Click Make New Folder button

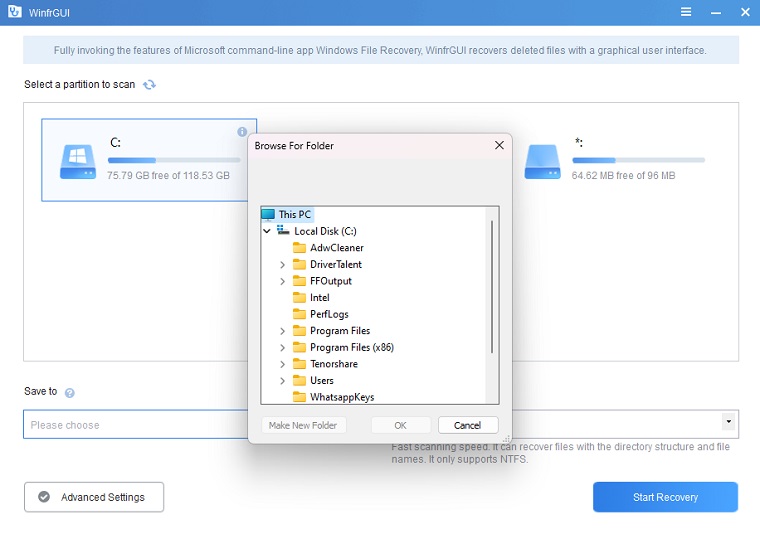(303, 425)
